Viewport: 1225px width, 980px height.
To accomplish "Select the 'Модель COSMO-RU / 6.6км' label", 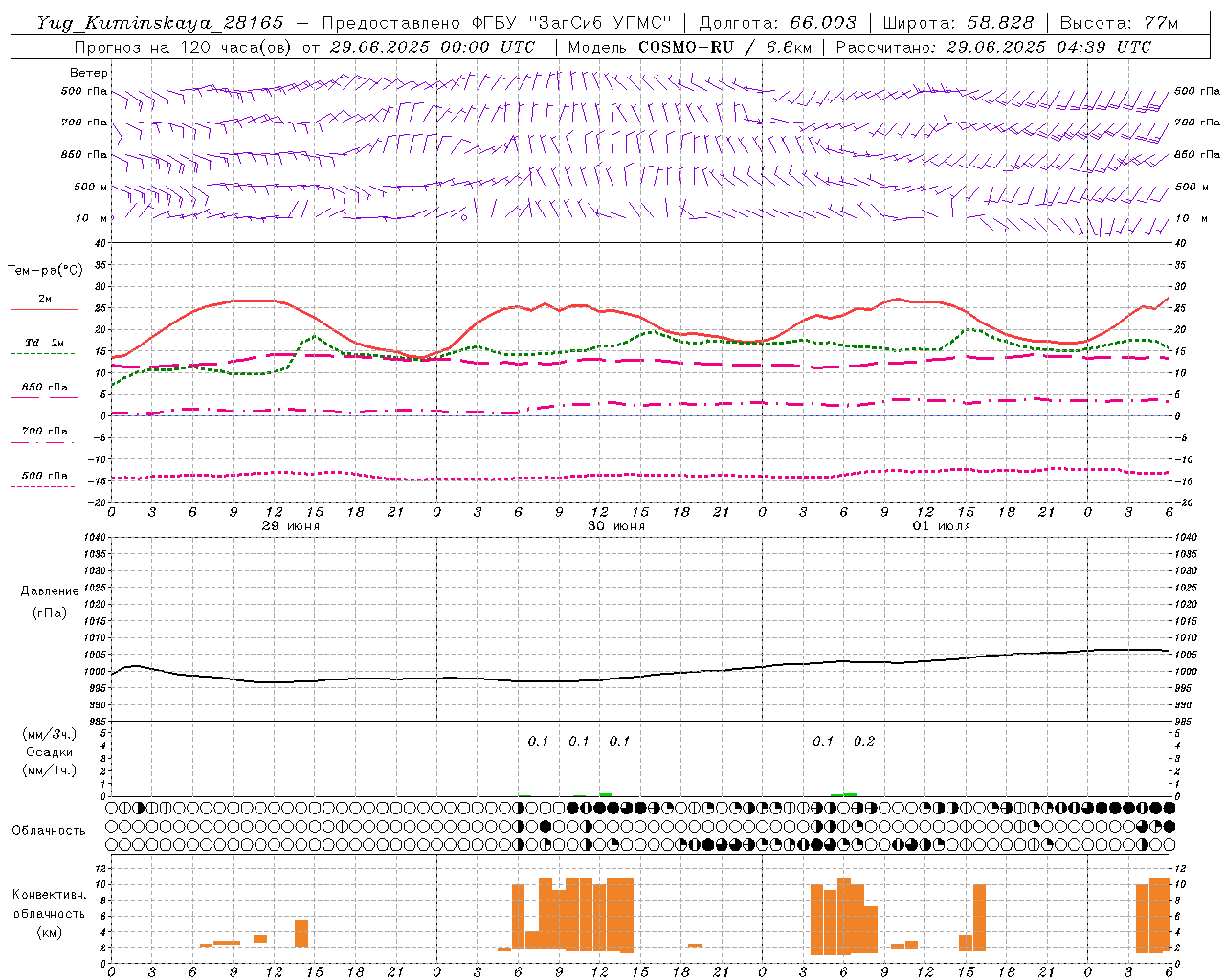I will pos(690,47).
